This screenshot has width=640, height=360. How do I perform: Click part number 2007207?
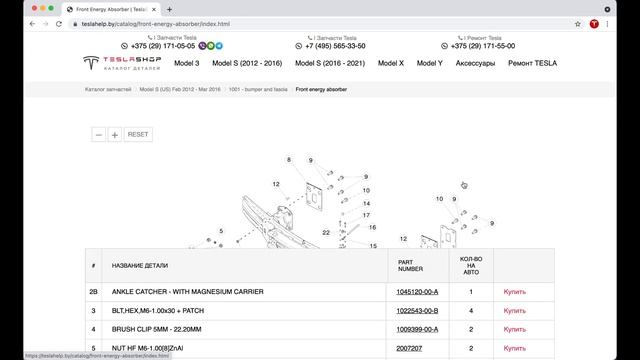[x=409, y=348]
